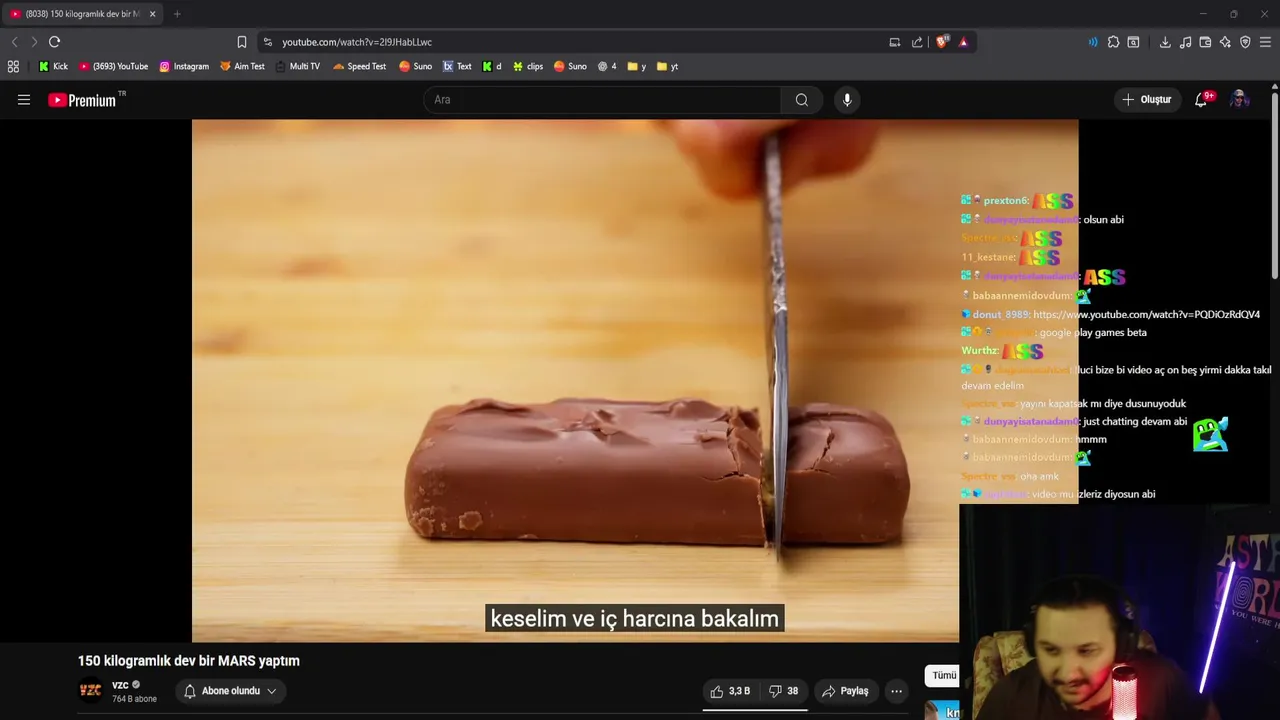Open the Instagram bookmark
1280x720 pixels.
pyautogui.click(x=184, y=66)
